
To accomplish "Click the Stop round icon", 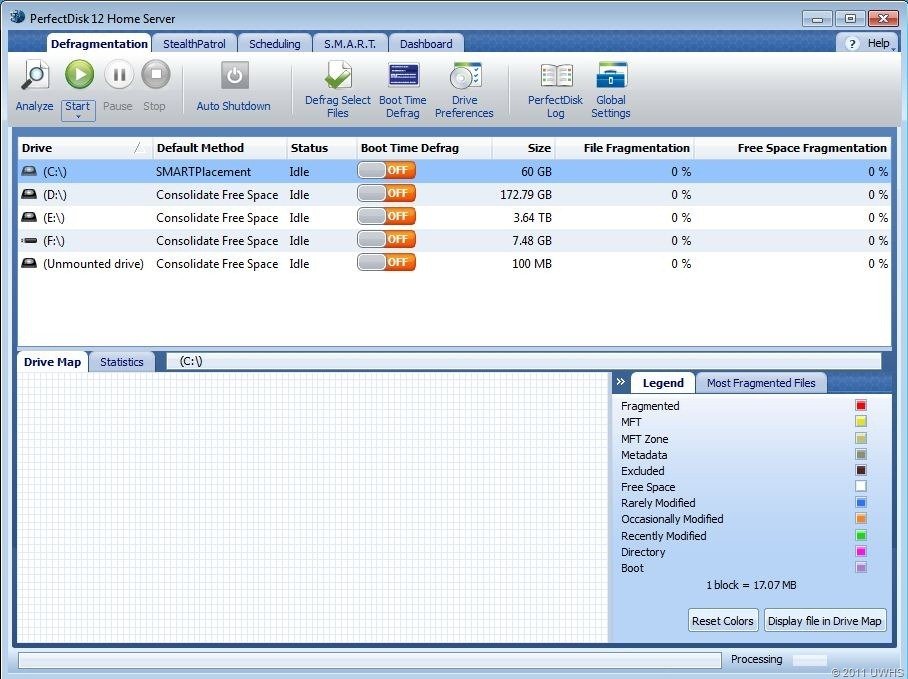I will 156,74.
